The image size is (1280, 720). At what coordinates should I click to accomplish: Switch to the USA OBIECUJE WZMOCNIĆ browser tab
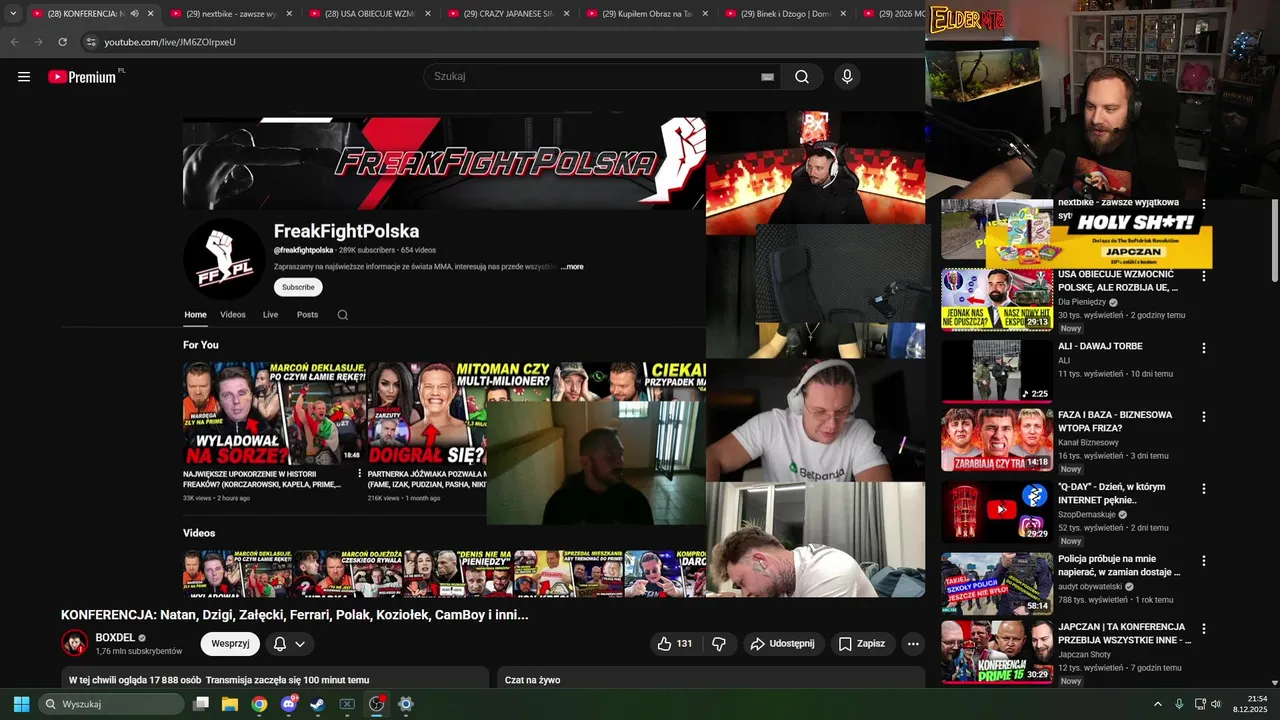[369, 14]
